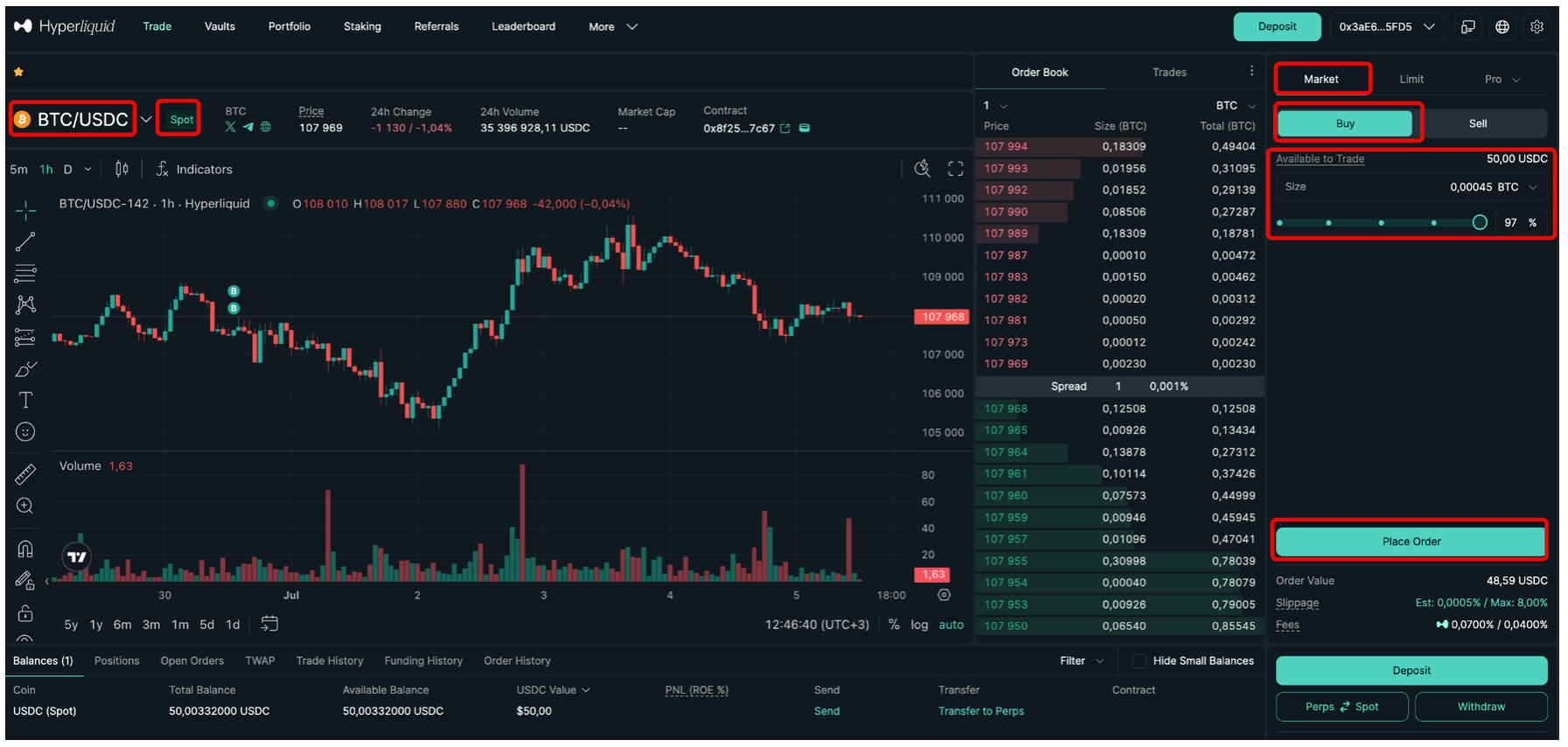Open language globe icon in header

pos(1502,27)
